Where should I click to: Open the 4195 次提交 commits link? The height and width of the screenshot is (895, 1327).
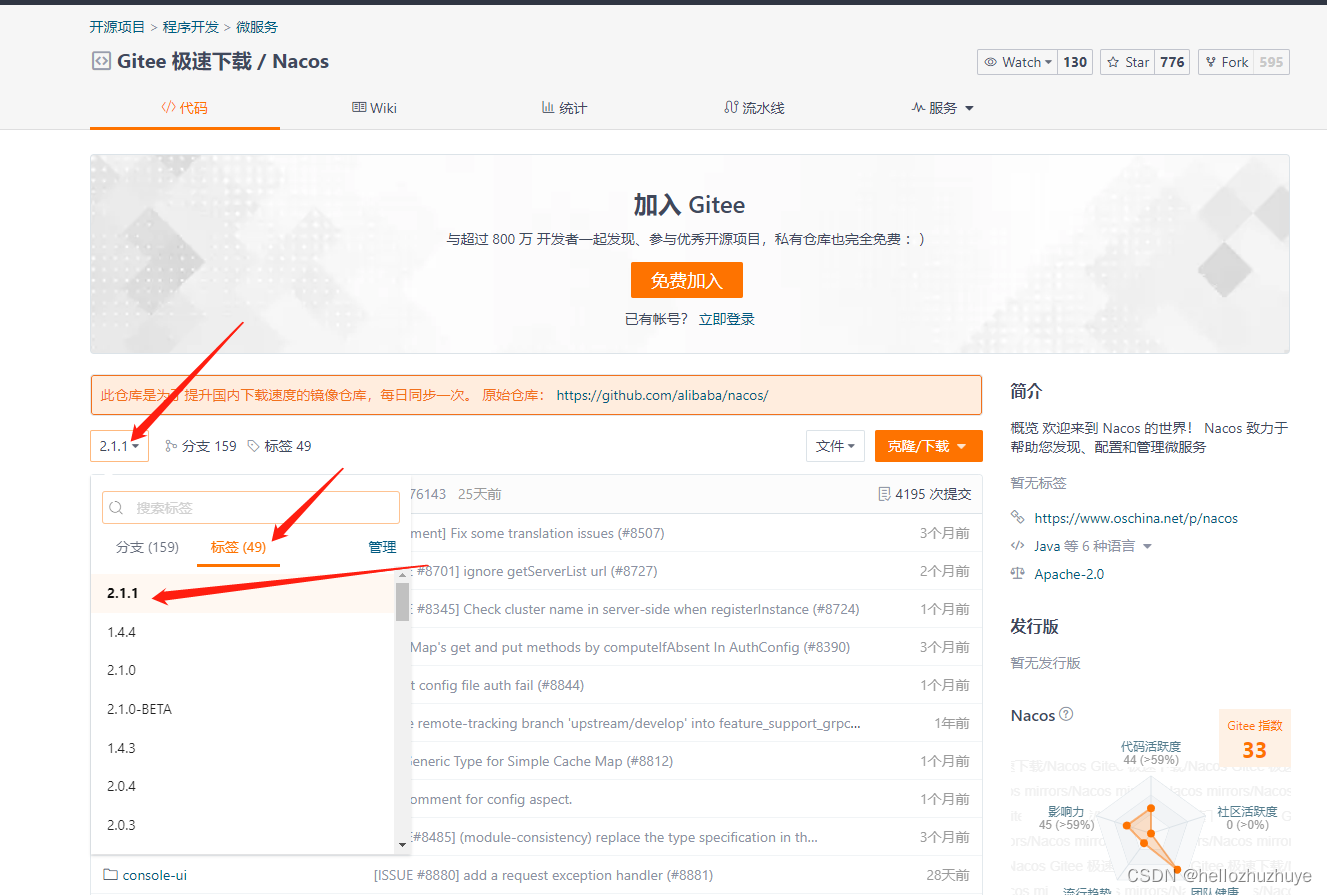pos(924,494)
